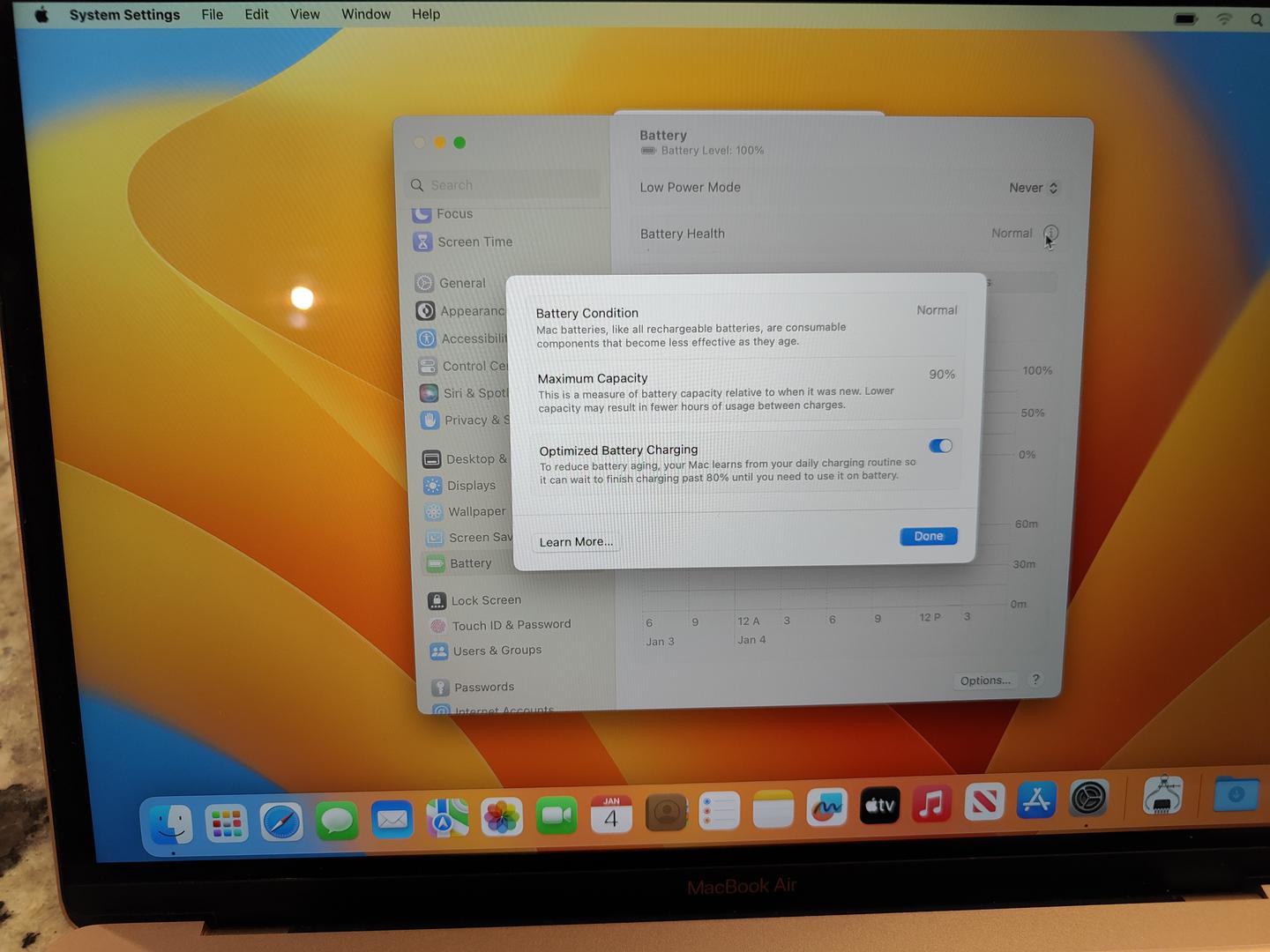
Task: Click Spotlight search icon in menu bar
Action: (1257, 19)
